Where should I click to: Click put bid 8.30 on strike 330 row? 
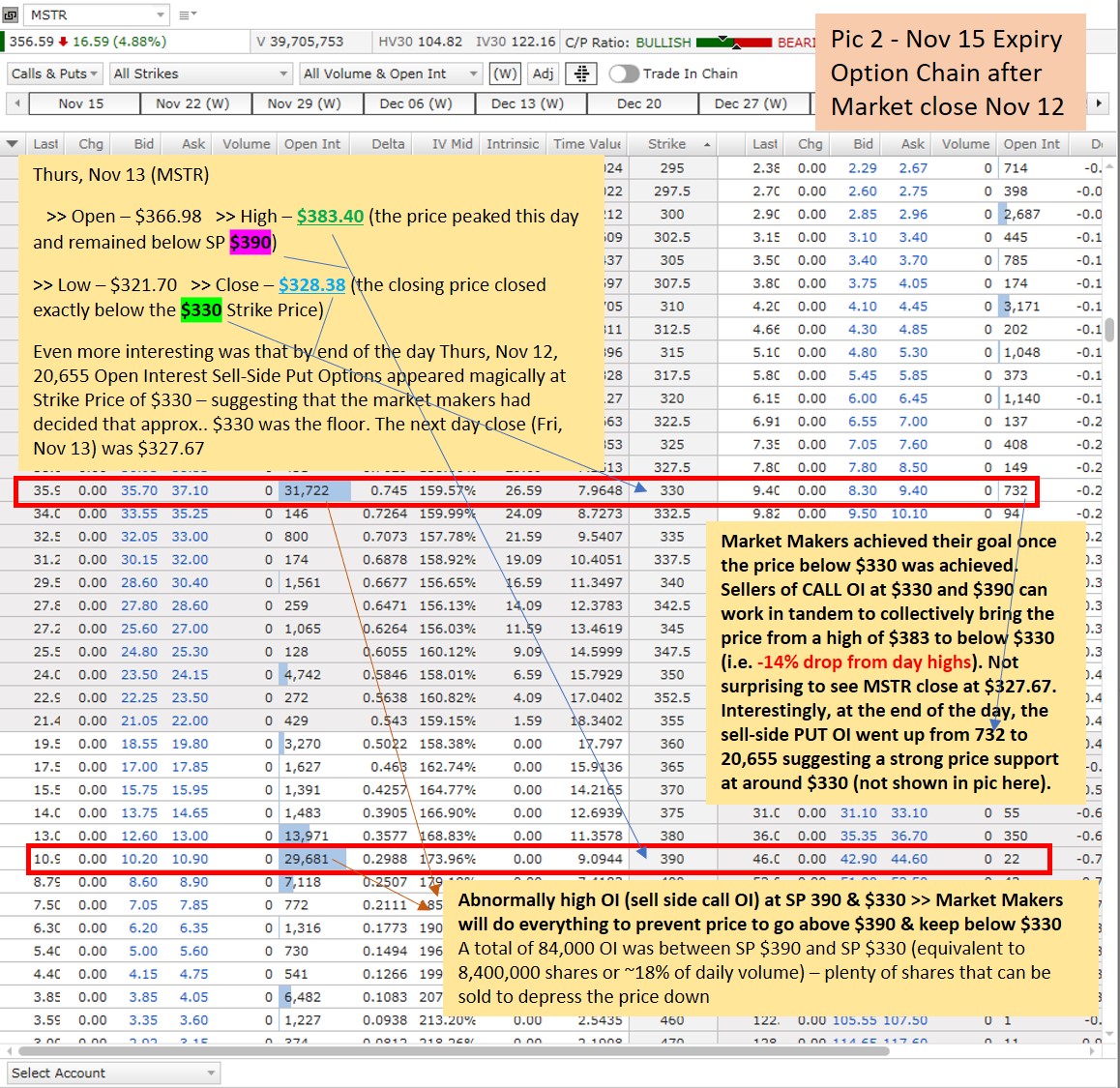pyautogui.click(x=862, y=490)
